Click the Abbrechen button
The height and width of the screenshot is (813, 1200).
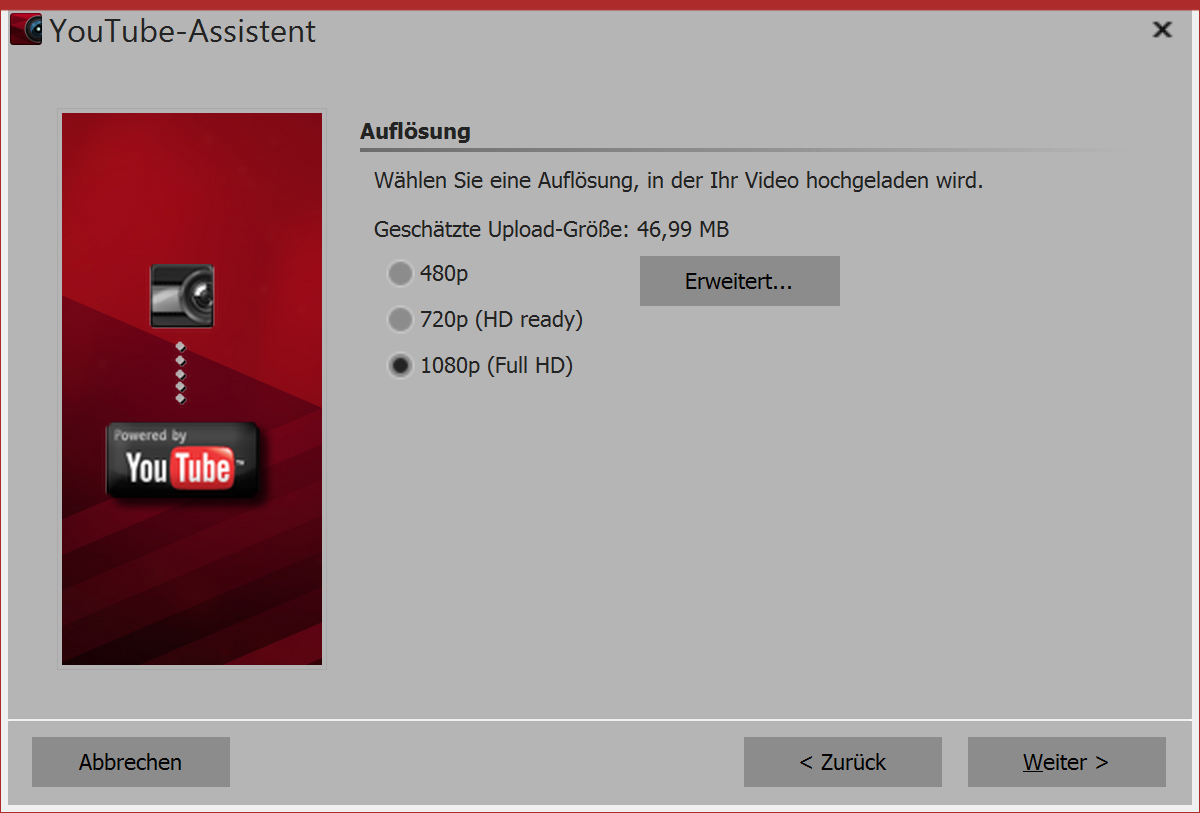(131, 762)
